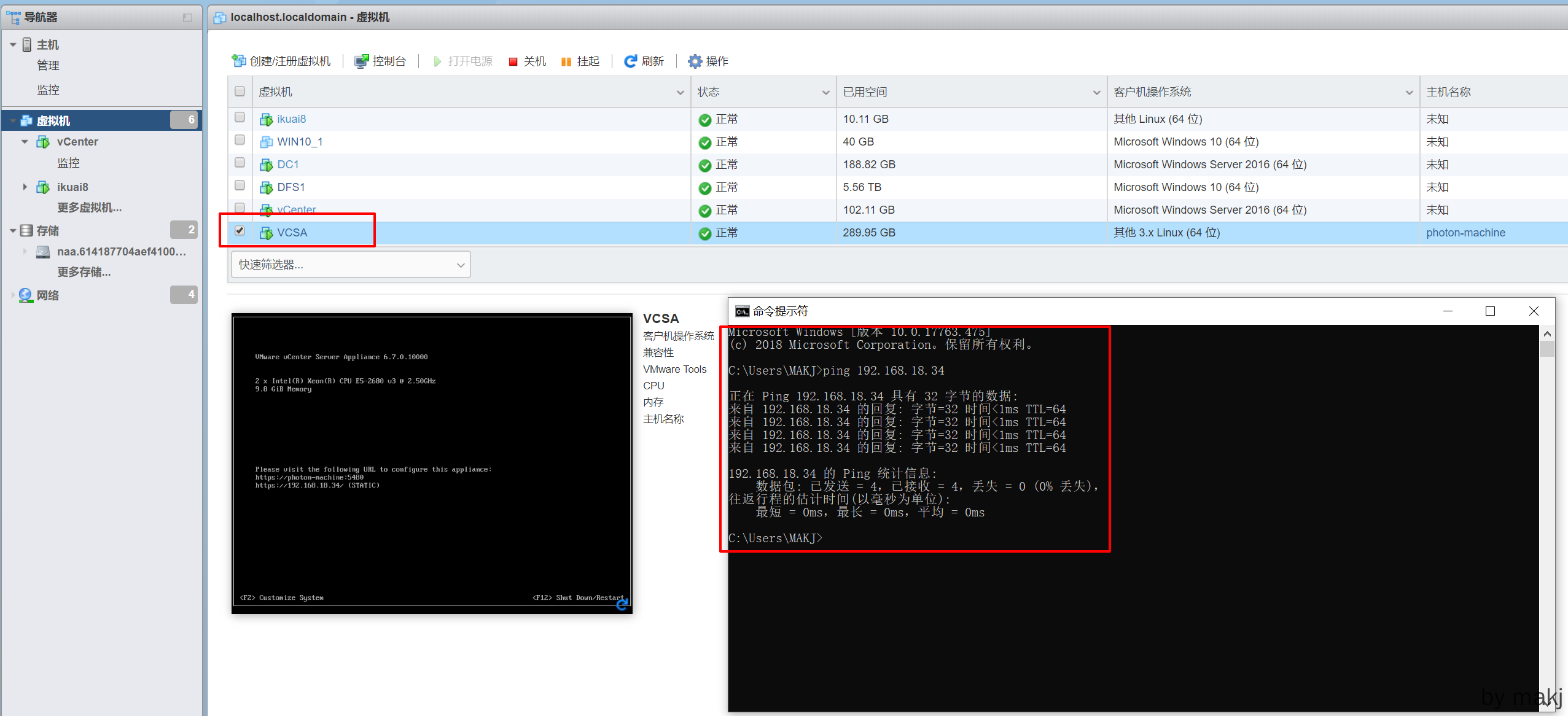The height and width of the screenshot is (716, 1568).
Task: Select 管理 under host in navigator
Action: (x=48, y=65)
